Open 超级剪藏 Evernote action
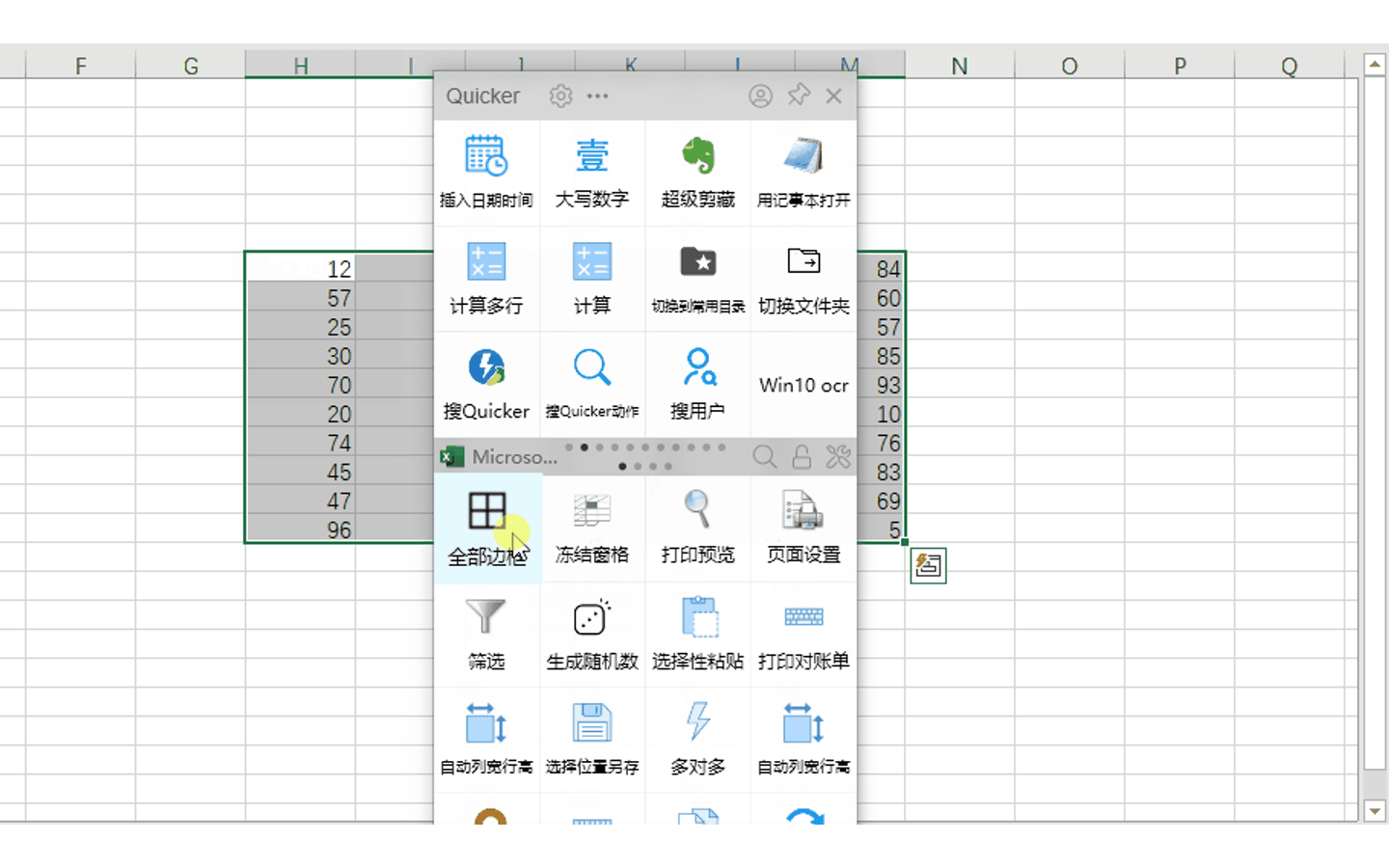 point(698,174)
